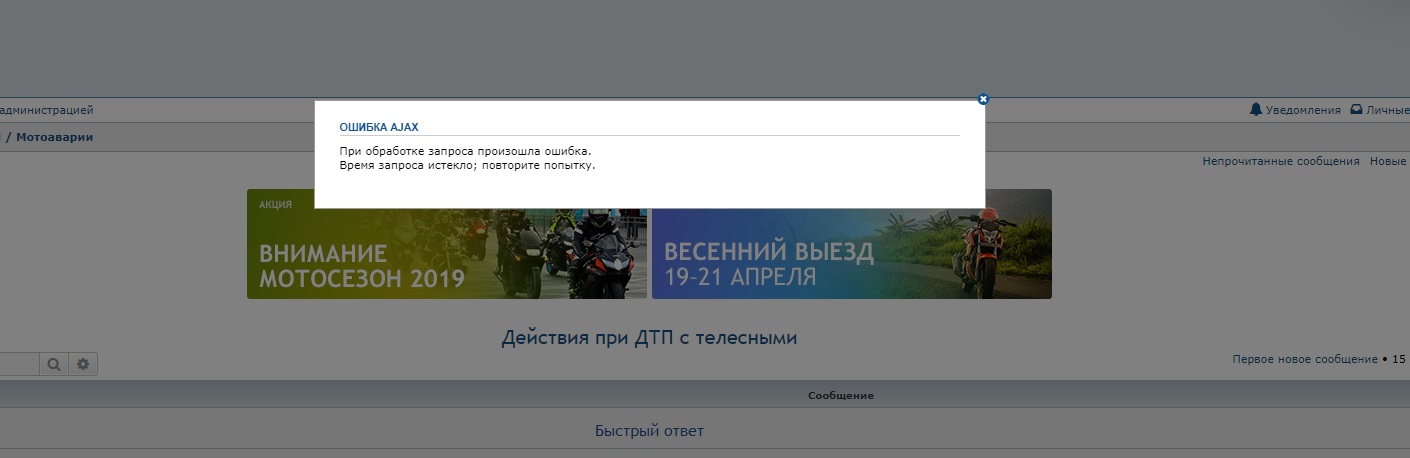Click the Сообщение column header
Viewport: 1410px width, 458px height.
(840, 396)
